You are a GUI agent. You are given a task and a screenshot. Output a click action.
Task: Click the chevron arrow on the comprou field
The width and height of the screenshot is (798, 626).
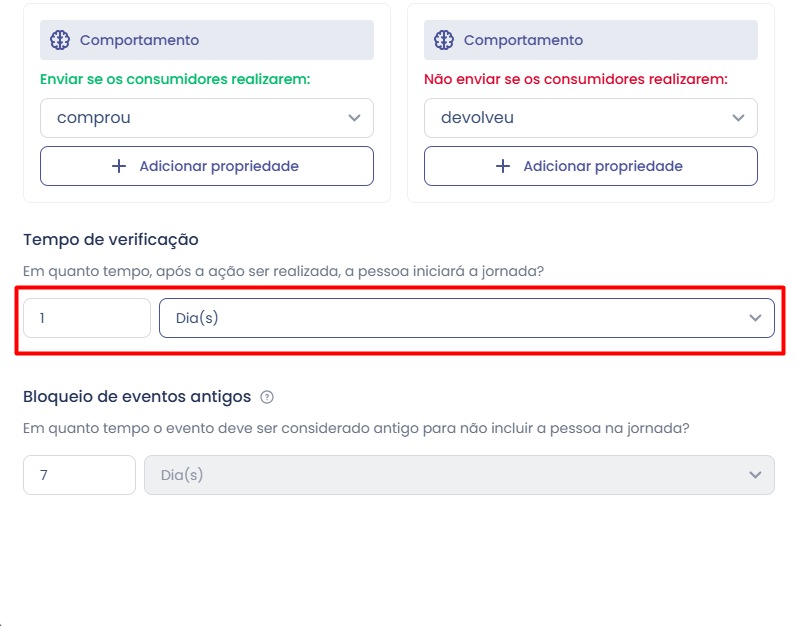(354, 118)
